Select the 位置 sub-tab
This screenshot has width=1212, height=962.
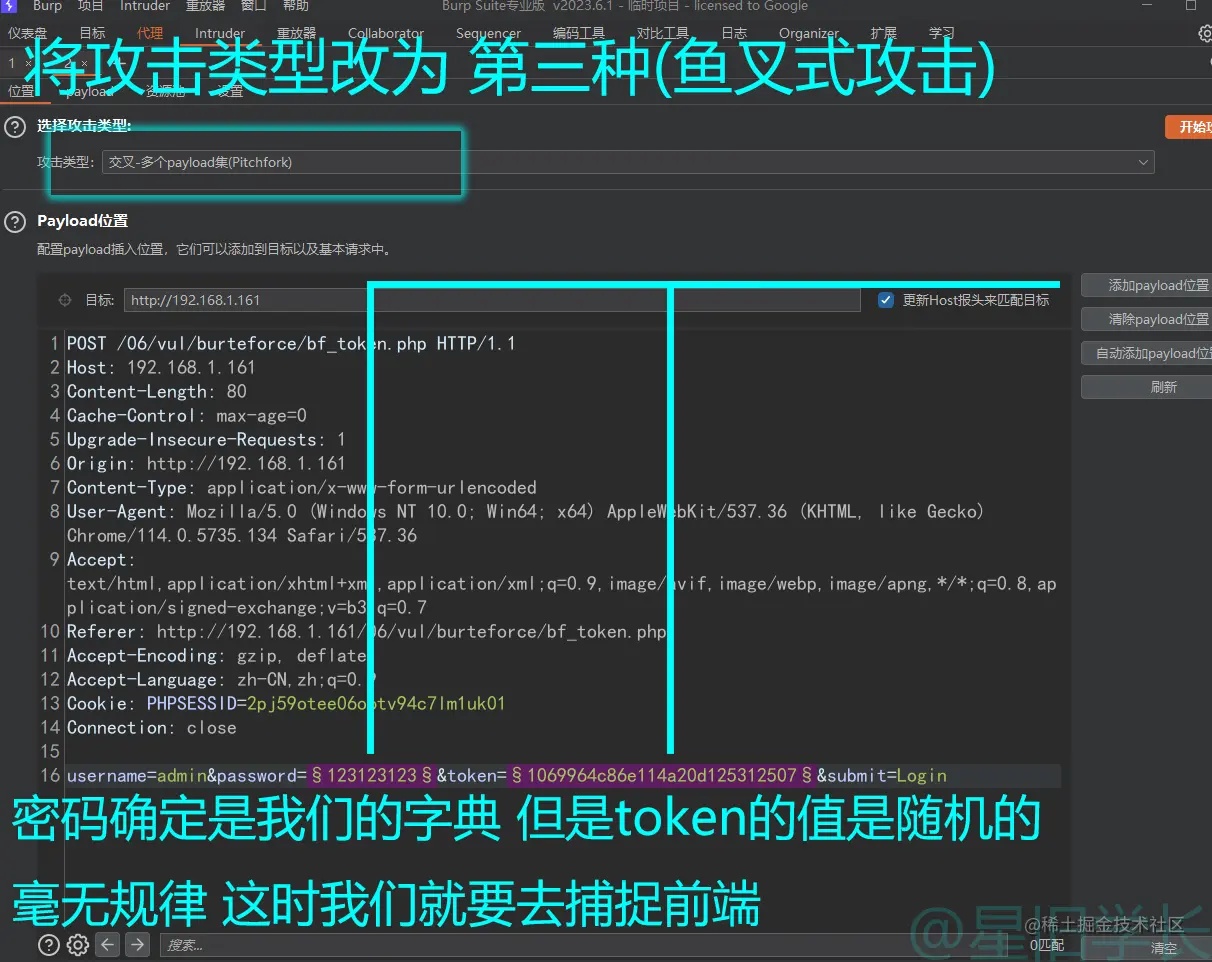(x=21, y=91)
